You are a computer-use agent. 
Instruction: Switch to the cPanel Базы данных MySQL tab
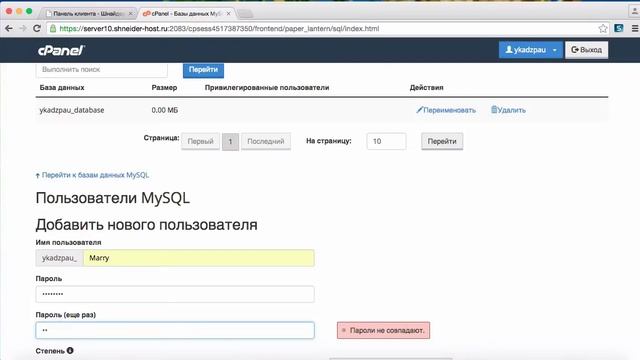click(186, 13)
